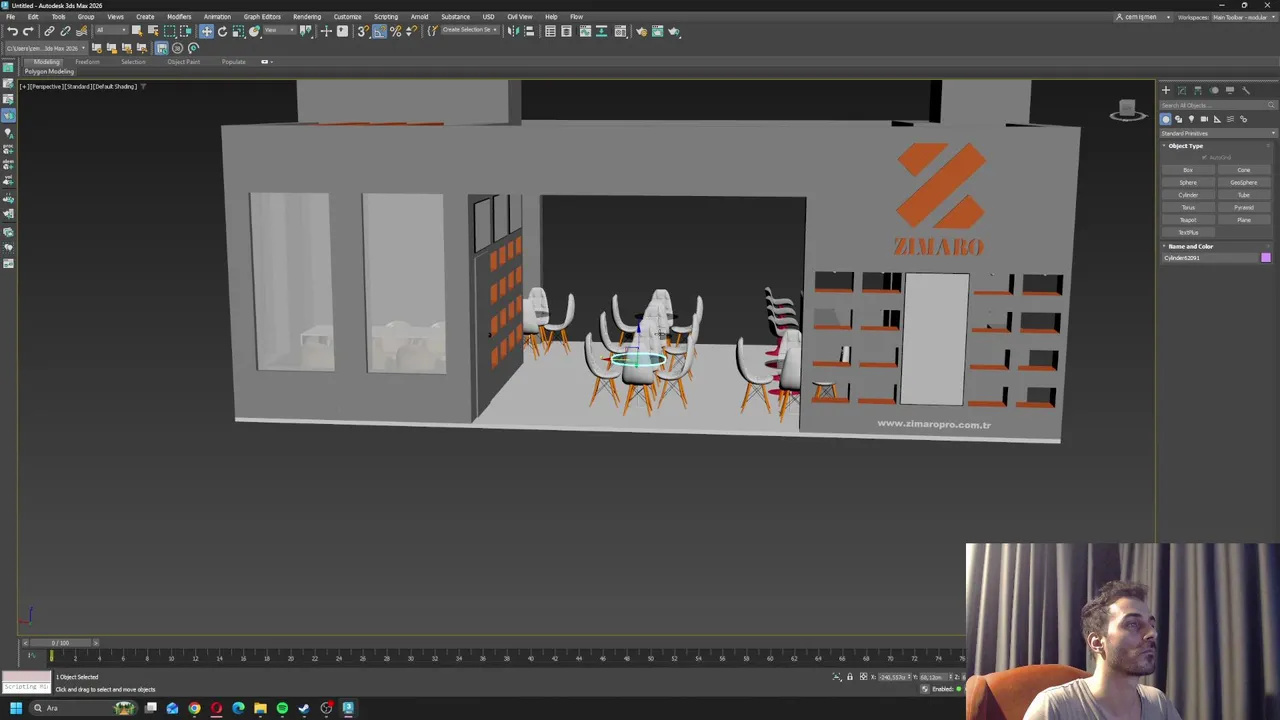
Task: Click the Mirror tool icon
Action: pos(512,31)
